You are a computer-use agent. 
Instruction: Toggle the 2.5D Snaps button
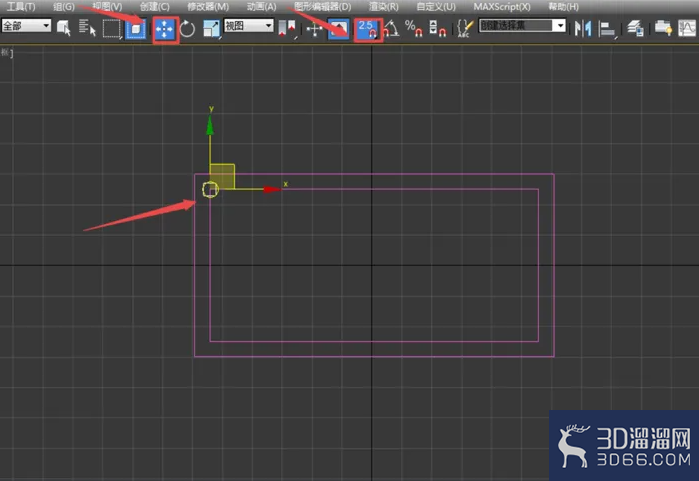coord(368,29)
